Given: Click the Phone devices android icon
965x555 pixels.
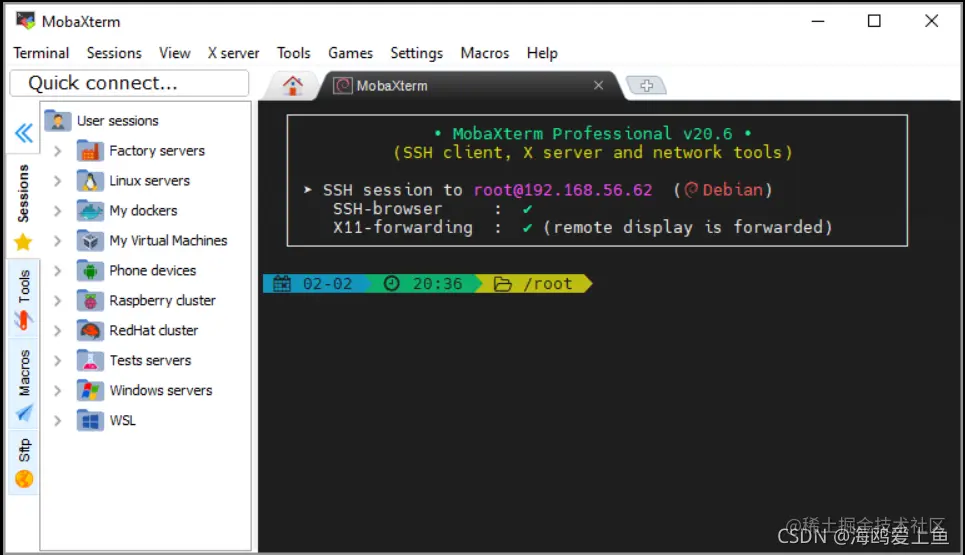Looking at the screenshot, I should 90,271.
